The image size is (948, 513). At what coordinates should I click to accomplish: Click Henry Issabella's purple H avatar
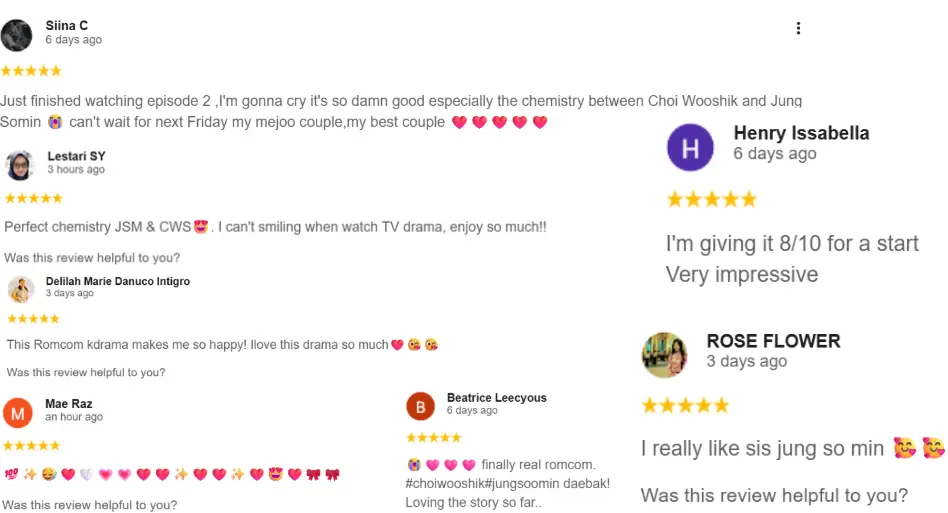click(690, 147)
